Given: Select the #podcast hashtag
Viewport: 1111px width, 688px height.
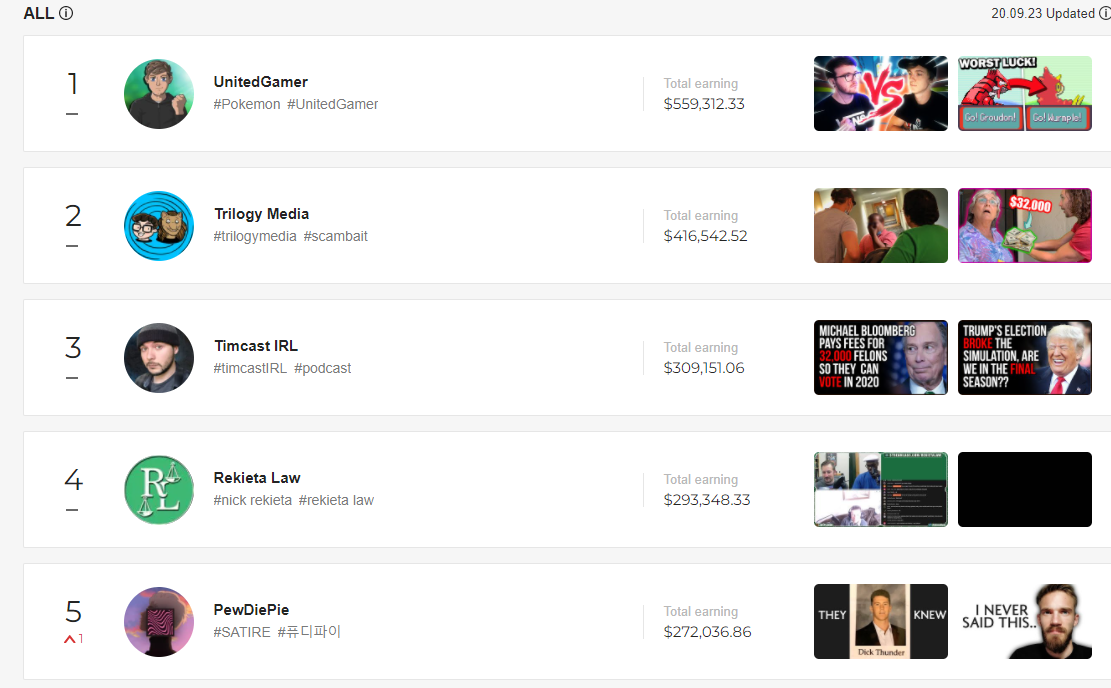Looking at the screenshot, I should click(x=322, y=368).
